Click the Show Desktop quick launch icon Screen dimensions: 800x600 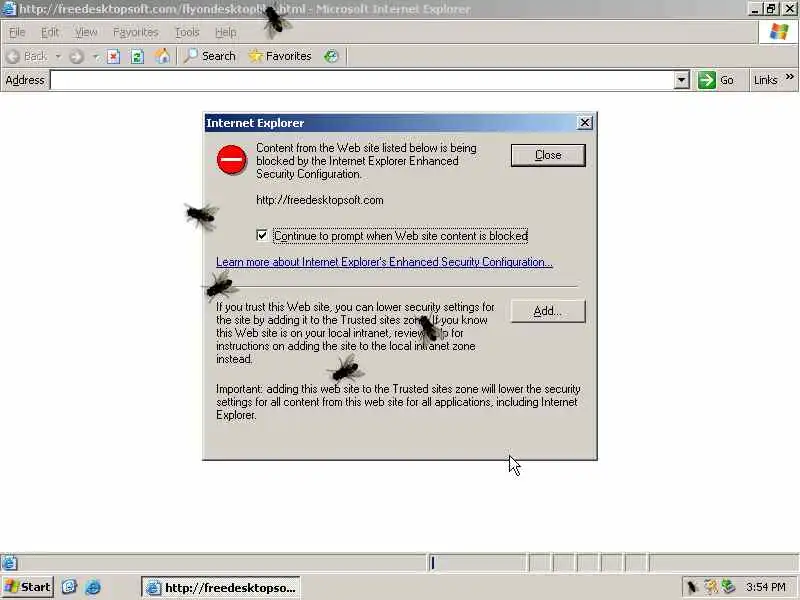point(69,587)
